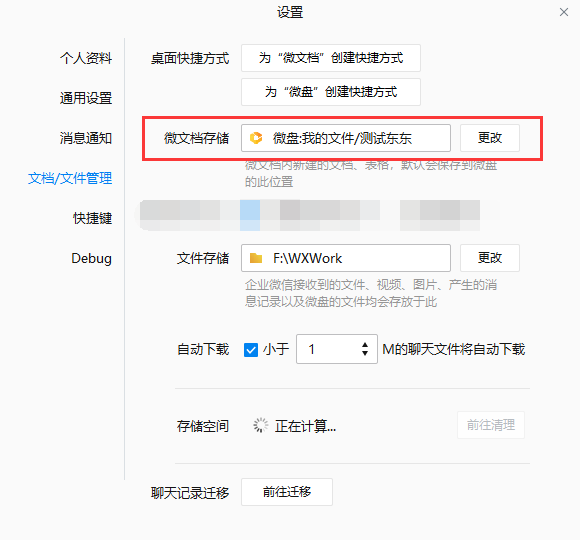Open the 个人资料 settings section
This screenshot has width=580, height=540.
[x=86, y=58]
